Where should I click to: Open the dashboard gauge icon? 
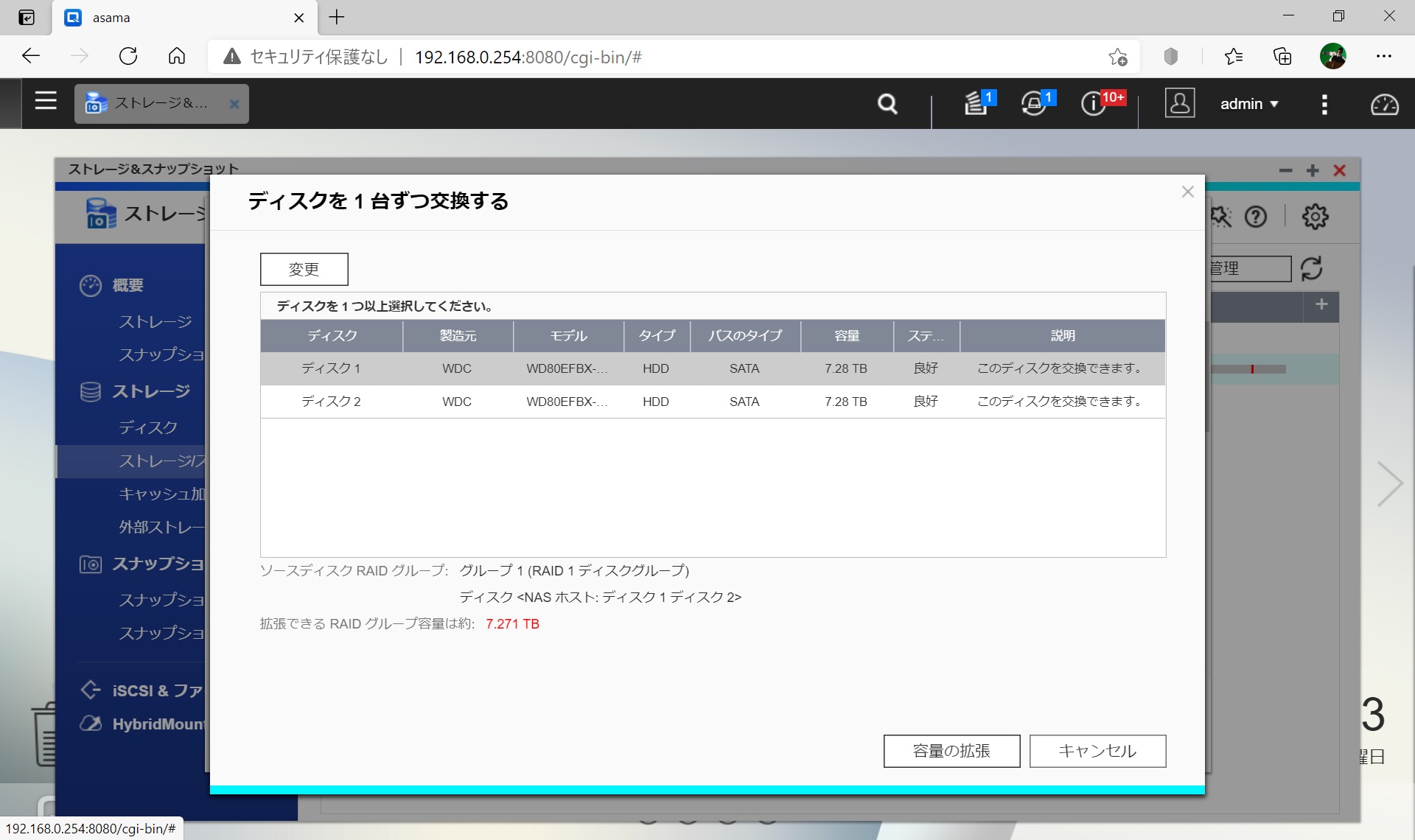tap(1383, 104)
